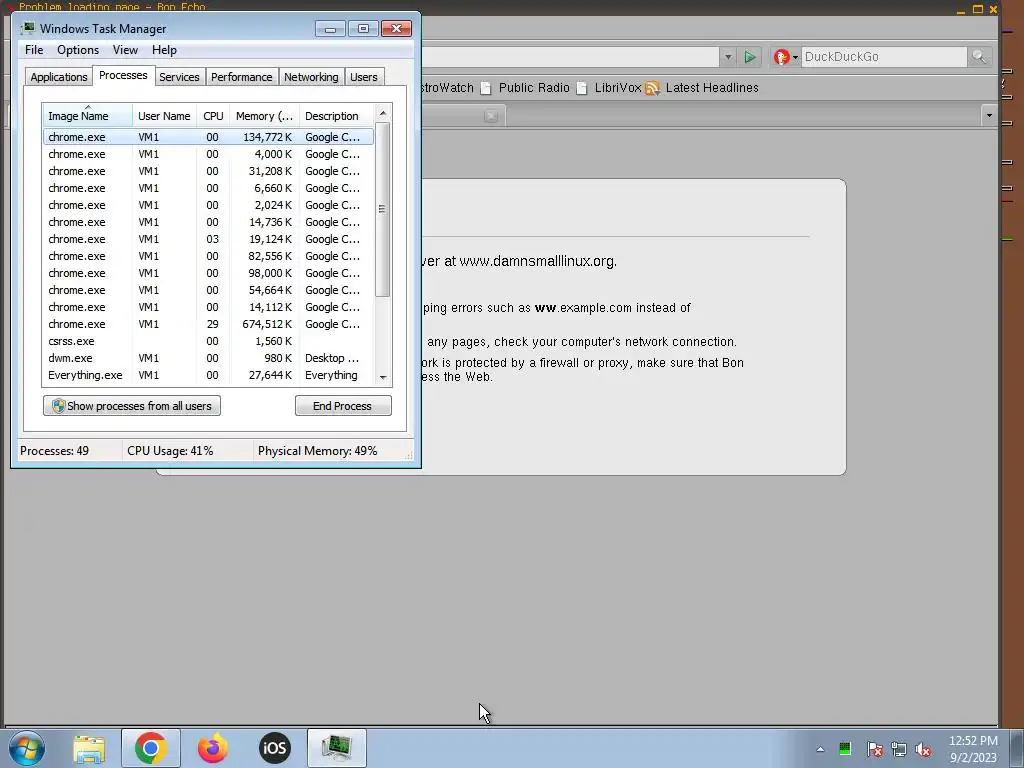Select chrome.exe row showing CPU 03
This screenshot has height=768, width=1024.
point(208,239)
